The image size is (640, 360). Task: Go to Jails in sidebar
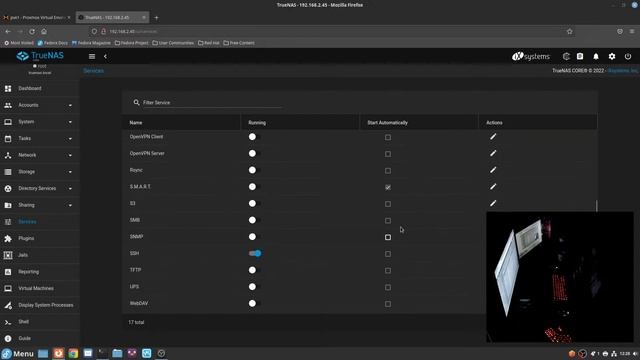point(39,255)
